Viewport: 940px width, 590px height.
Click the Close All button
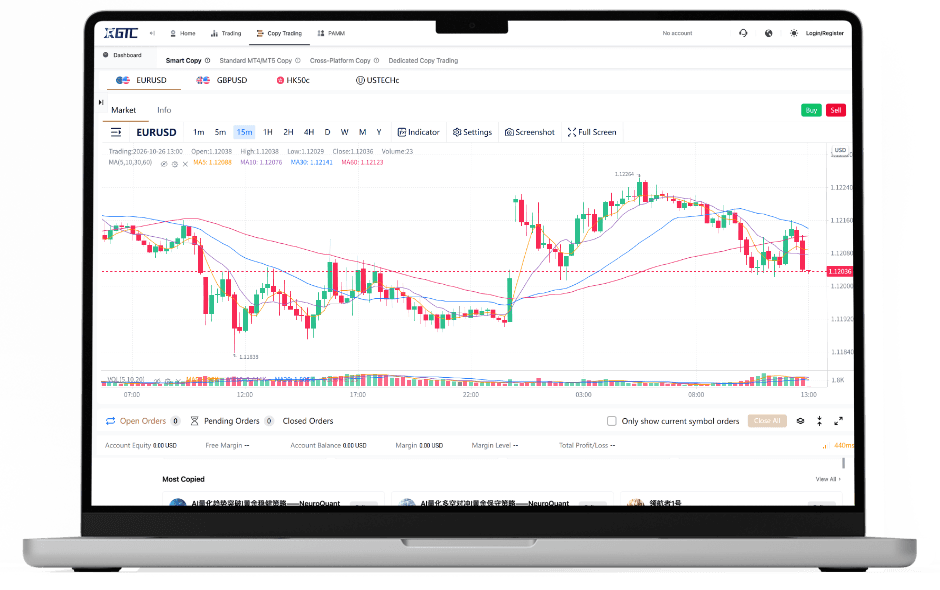[x=767, y=421]
